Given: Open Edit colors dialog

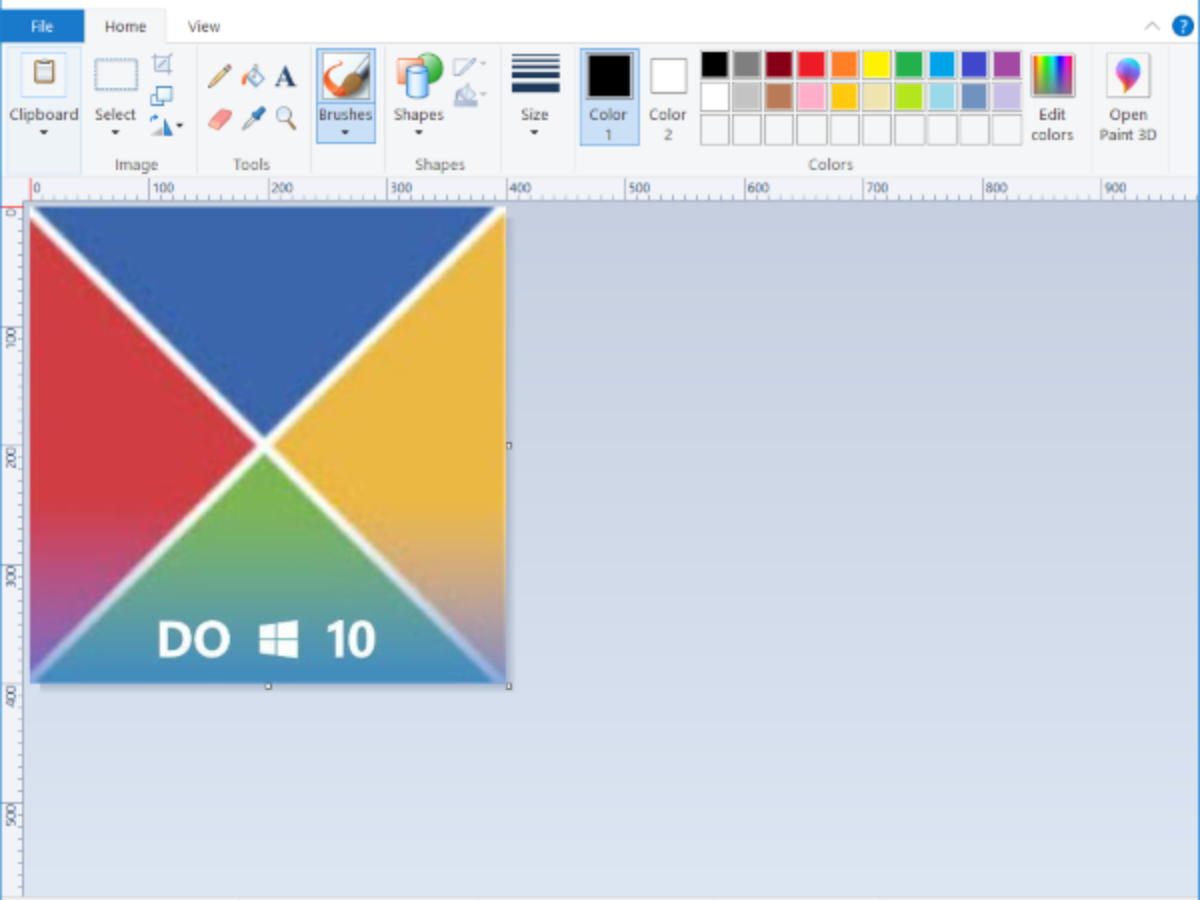Looking at the screenshot, I should (1052, 98).
